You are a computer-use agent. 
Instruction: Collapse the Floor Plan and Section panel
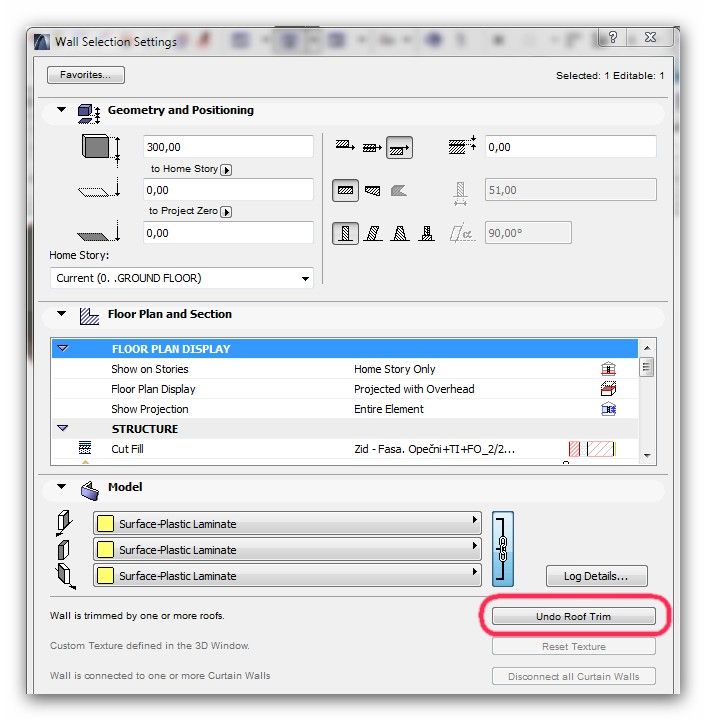[62, 314]
